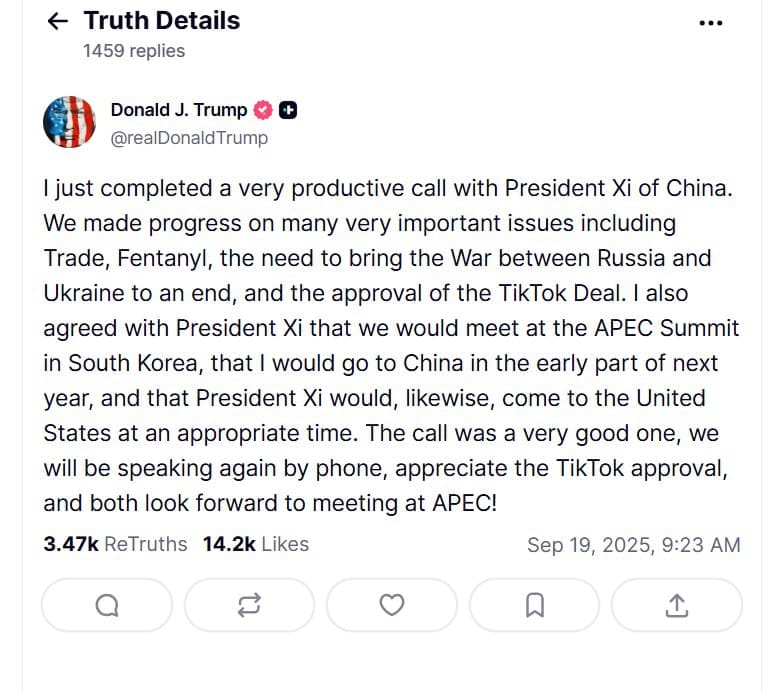Open the Donald J. Trump display name link

[x=179, y=110]
